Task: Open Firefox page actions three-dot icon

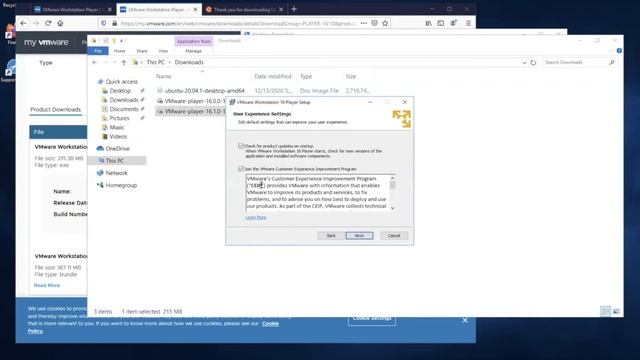Action: click(x=363, y=23)
